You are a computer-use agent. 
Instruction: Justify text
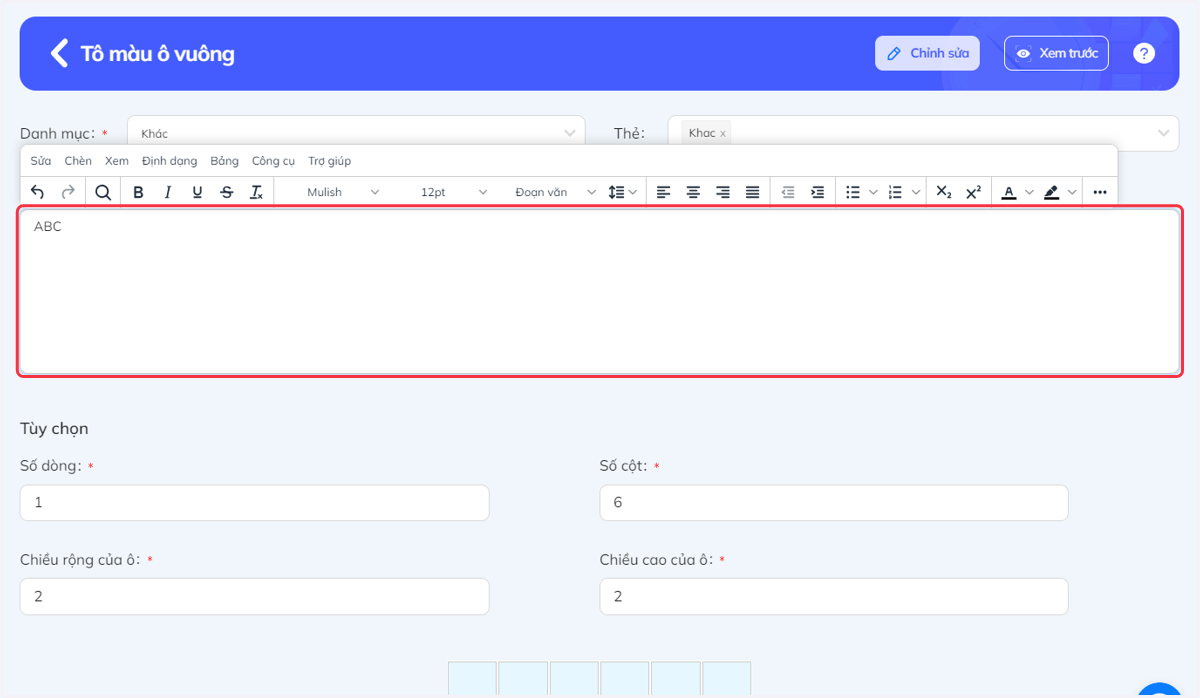(x=753, y=192)
